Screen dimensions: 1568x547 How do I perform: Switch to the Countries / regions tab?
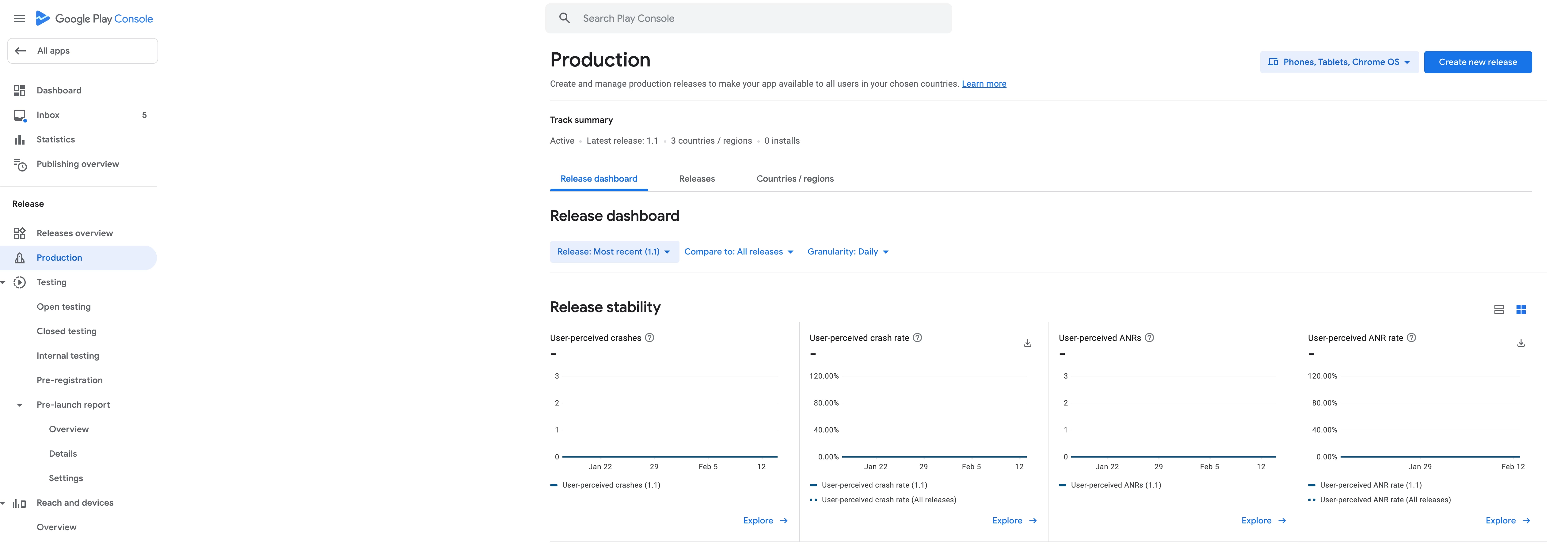click(794, 179)
